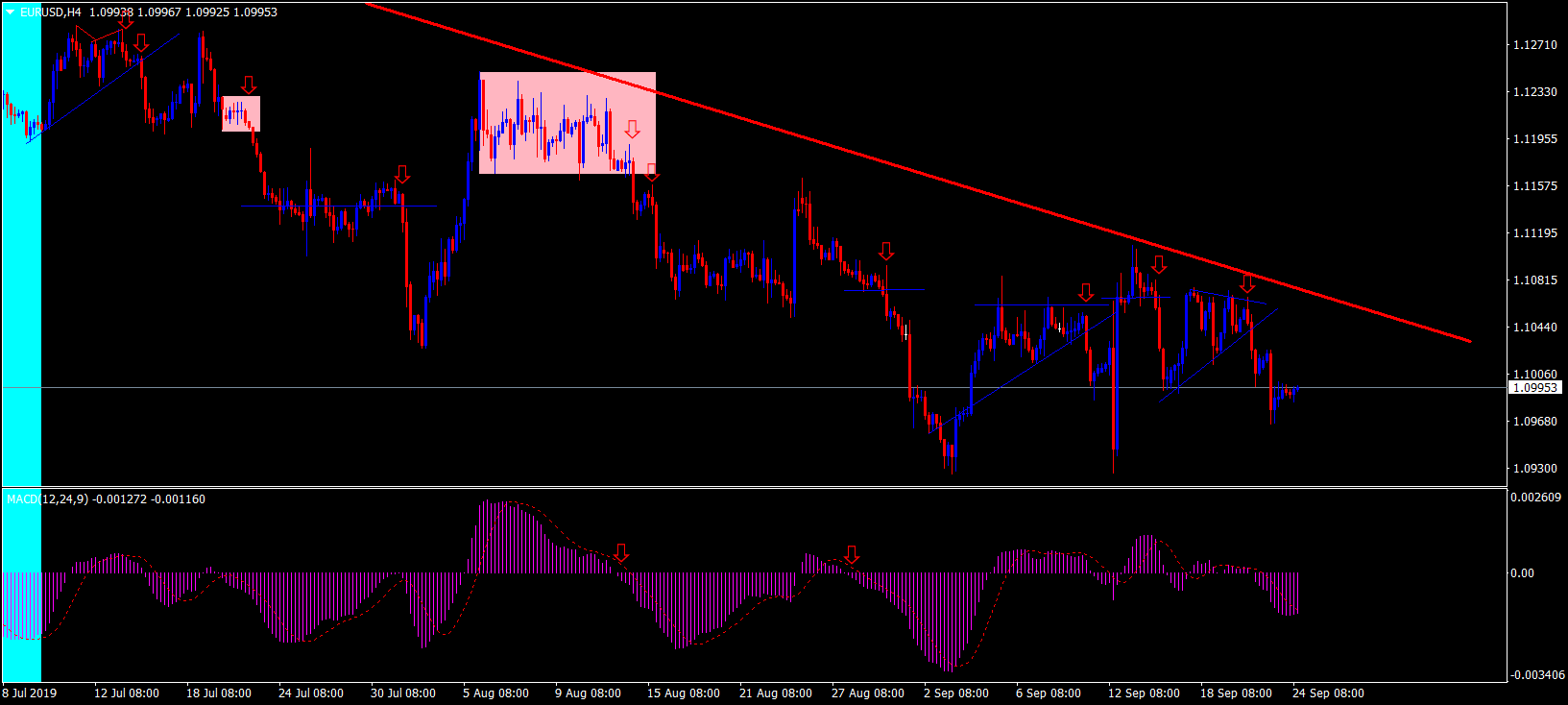Click the 1.12330 price axis label

(x=1534, y=92)
